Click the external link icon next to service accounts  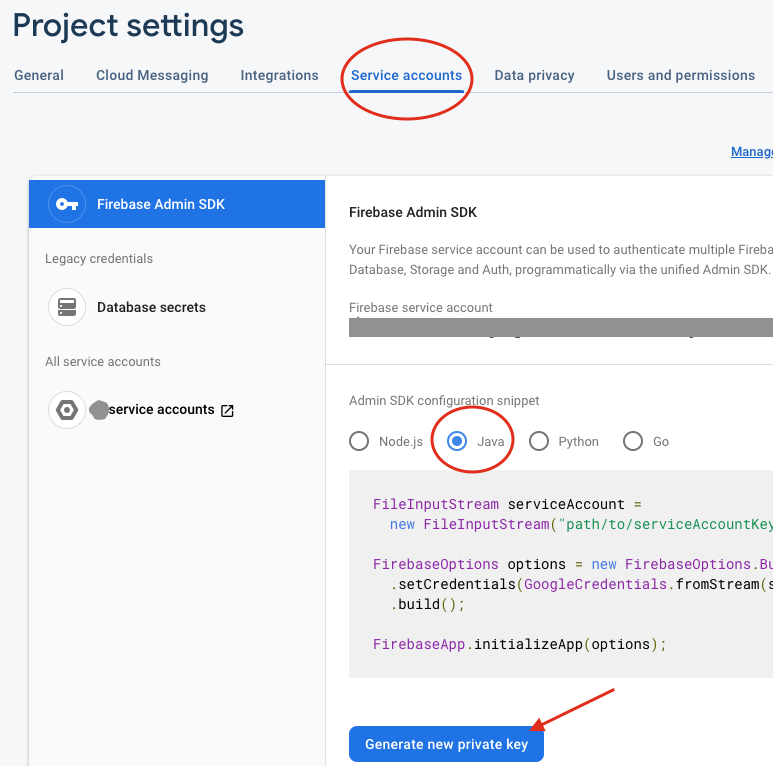[227, 410]
